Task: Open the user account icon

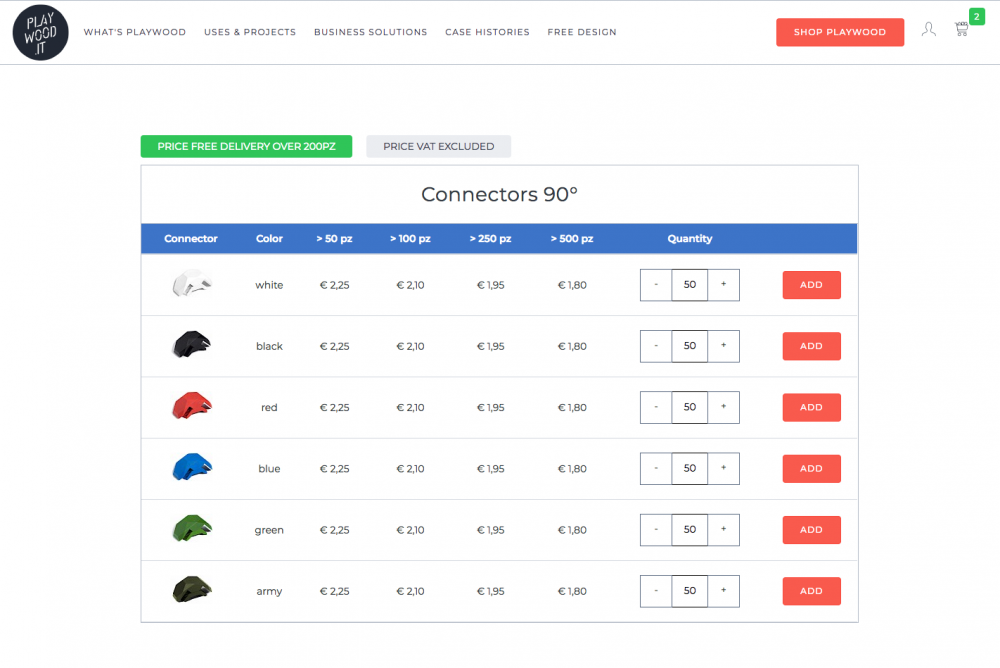Action: (x=929, y=30)
